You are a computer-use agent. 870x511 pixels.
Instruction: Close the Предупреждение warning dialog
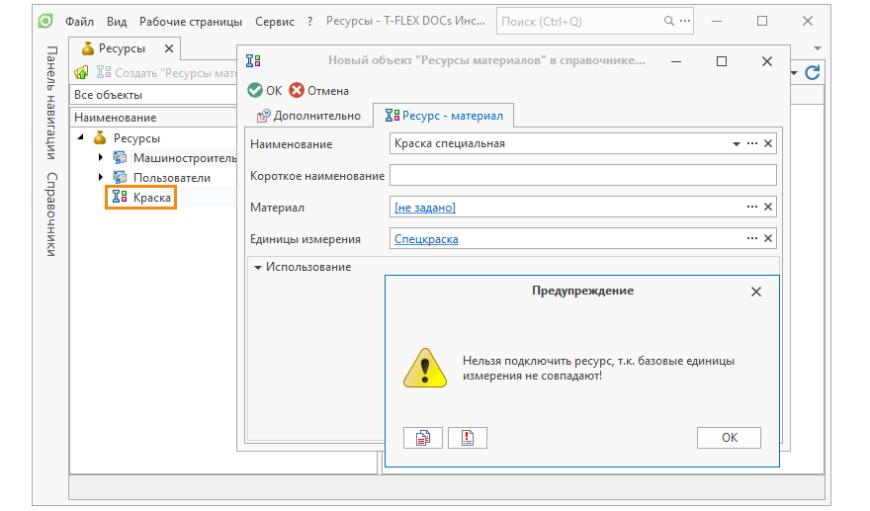pos(756,292)
